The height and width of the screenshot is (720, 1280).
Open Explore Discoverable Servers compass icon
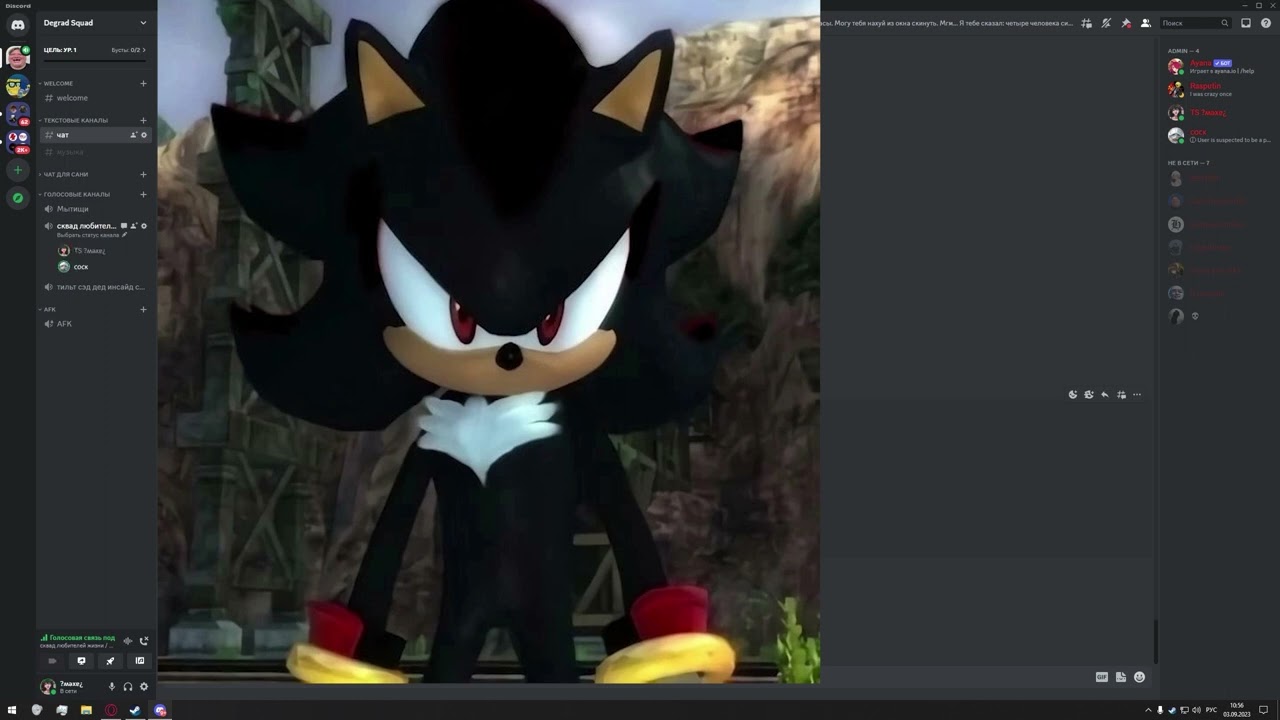pos(17,198)
